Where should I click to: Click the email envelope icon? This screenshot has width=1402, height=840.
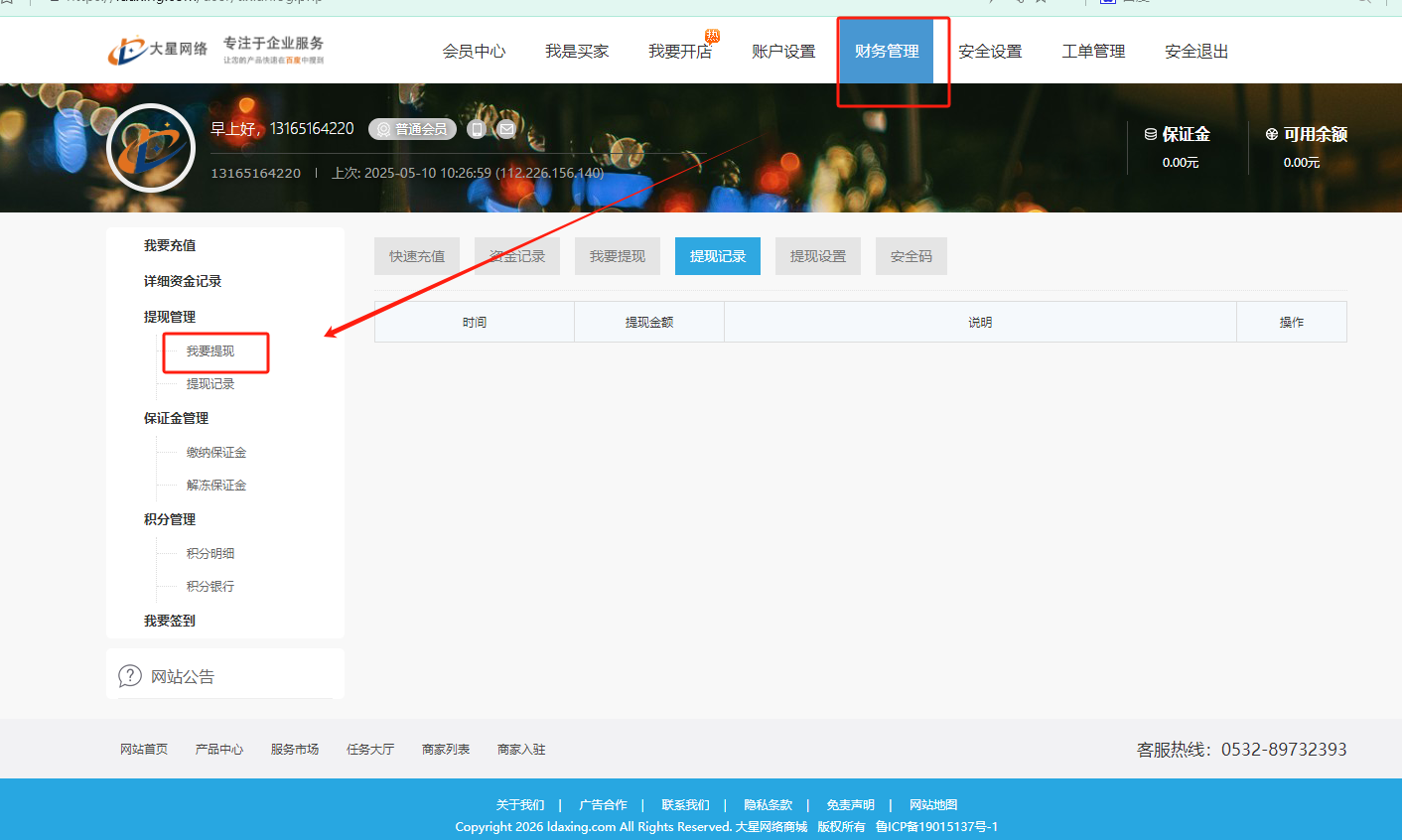(x=506, y=129)
